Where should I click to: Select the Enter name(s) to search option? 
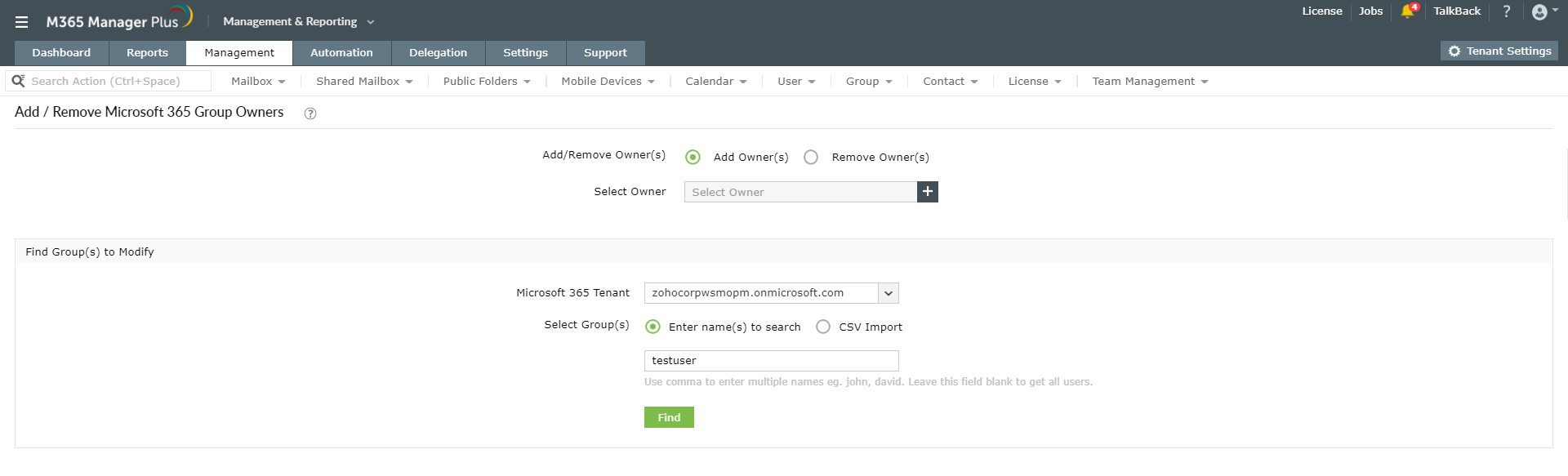click(653, 327)
